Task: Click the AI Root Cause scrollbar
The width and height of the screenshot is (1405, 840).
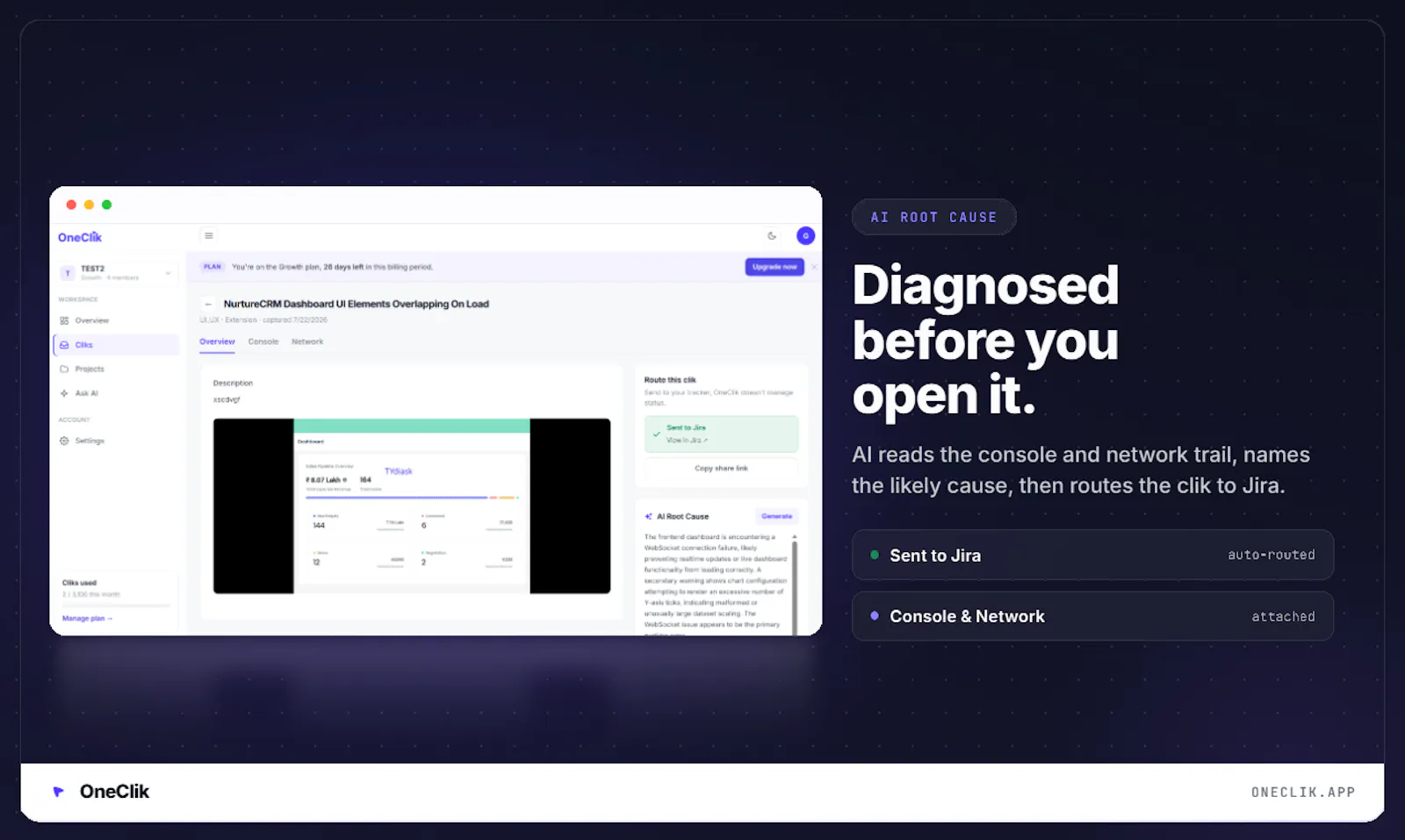Action: (x=795, y=586)
